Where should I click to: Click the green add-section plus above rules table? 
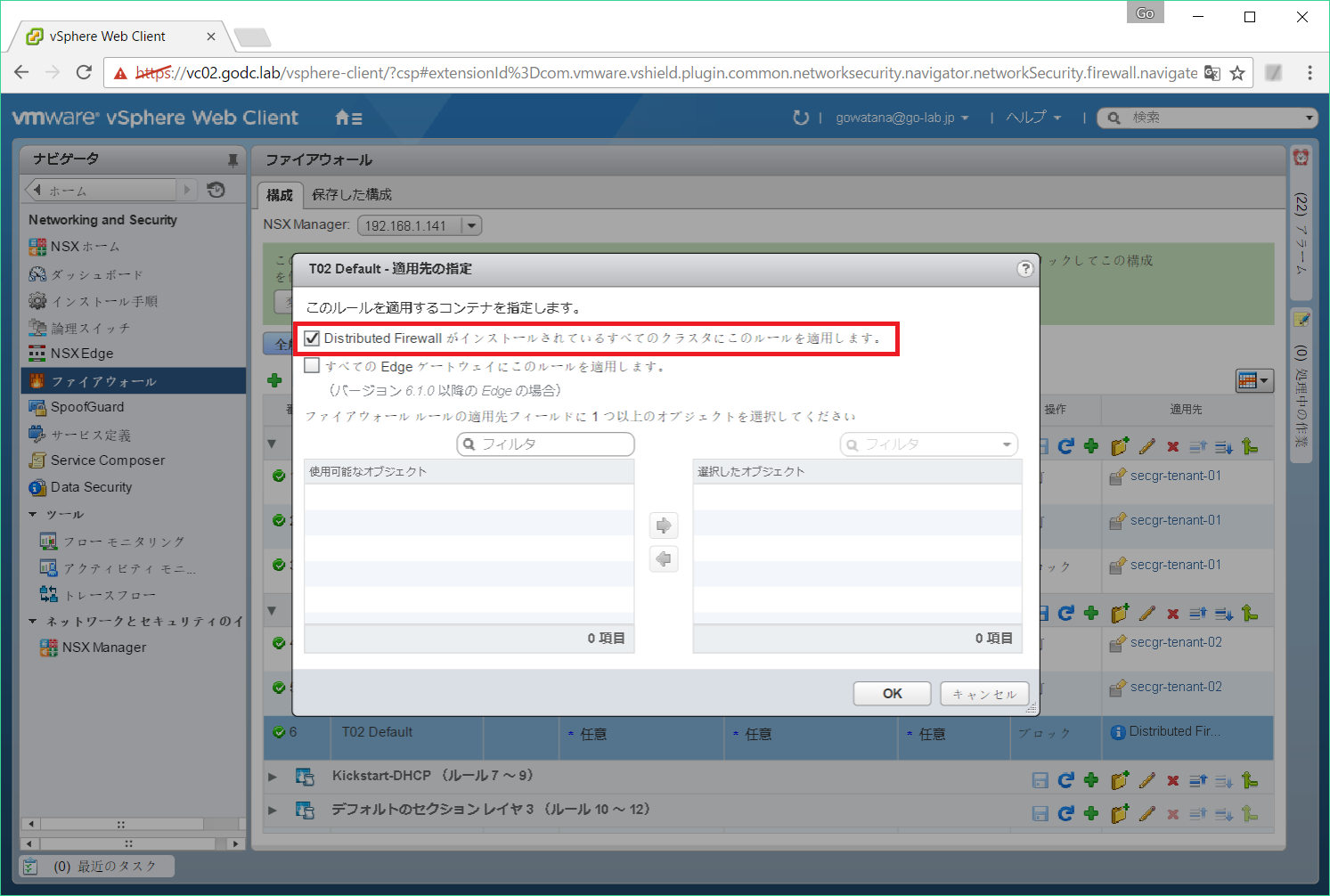tap(274, 381)
